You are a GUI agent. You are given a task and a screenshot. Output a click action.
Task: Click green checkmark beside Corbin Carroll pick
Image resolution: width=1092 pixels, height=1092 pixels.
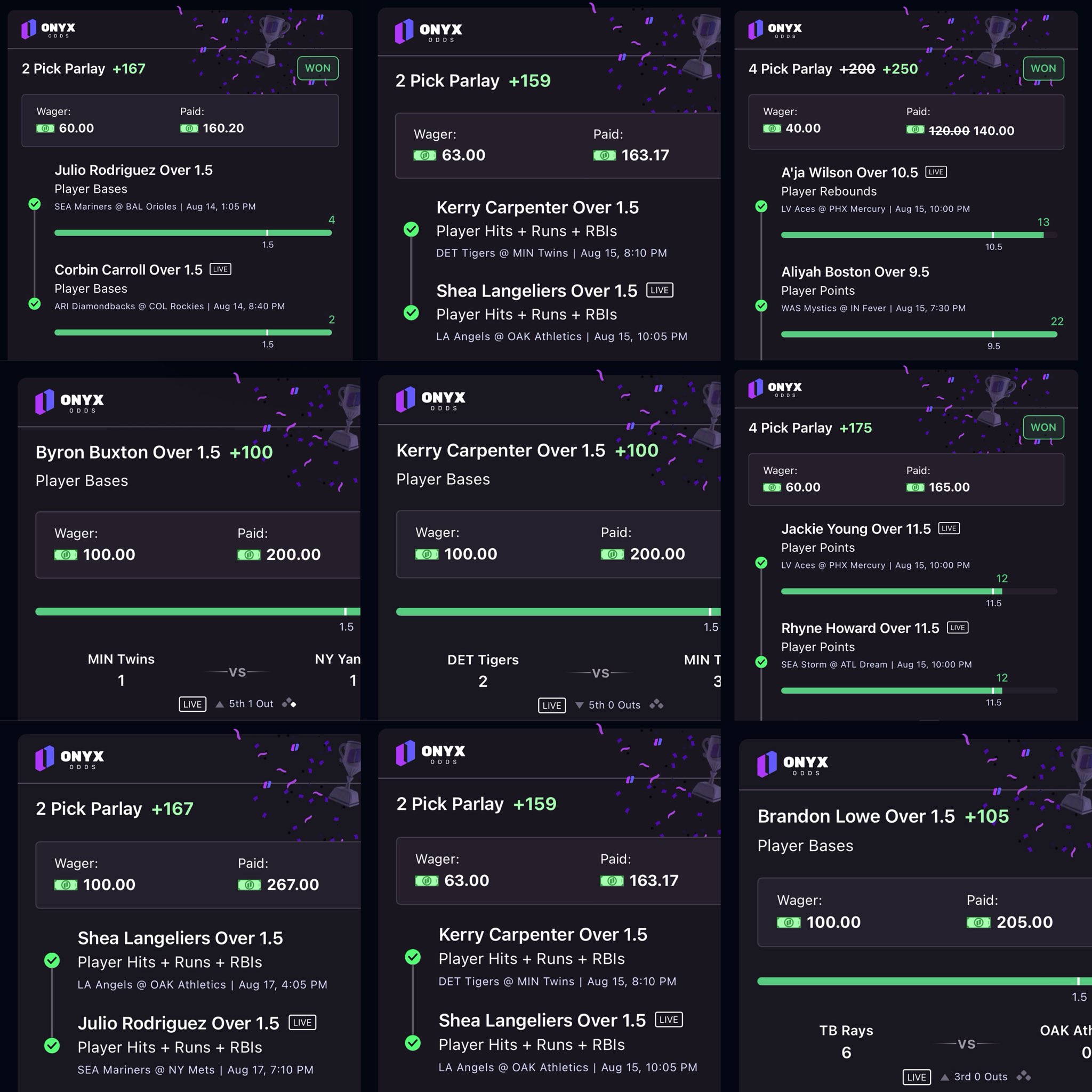(x=35, y=303)
